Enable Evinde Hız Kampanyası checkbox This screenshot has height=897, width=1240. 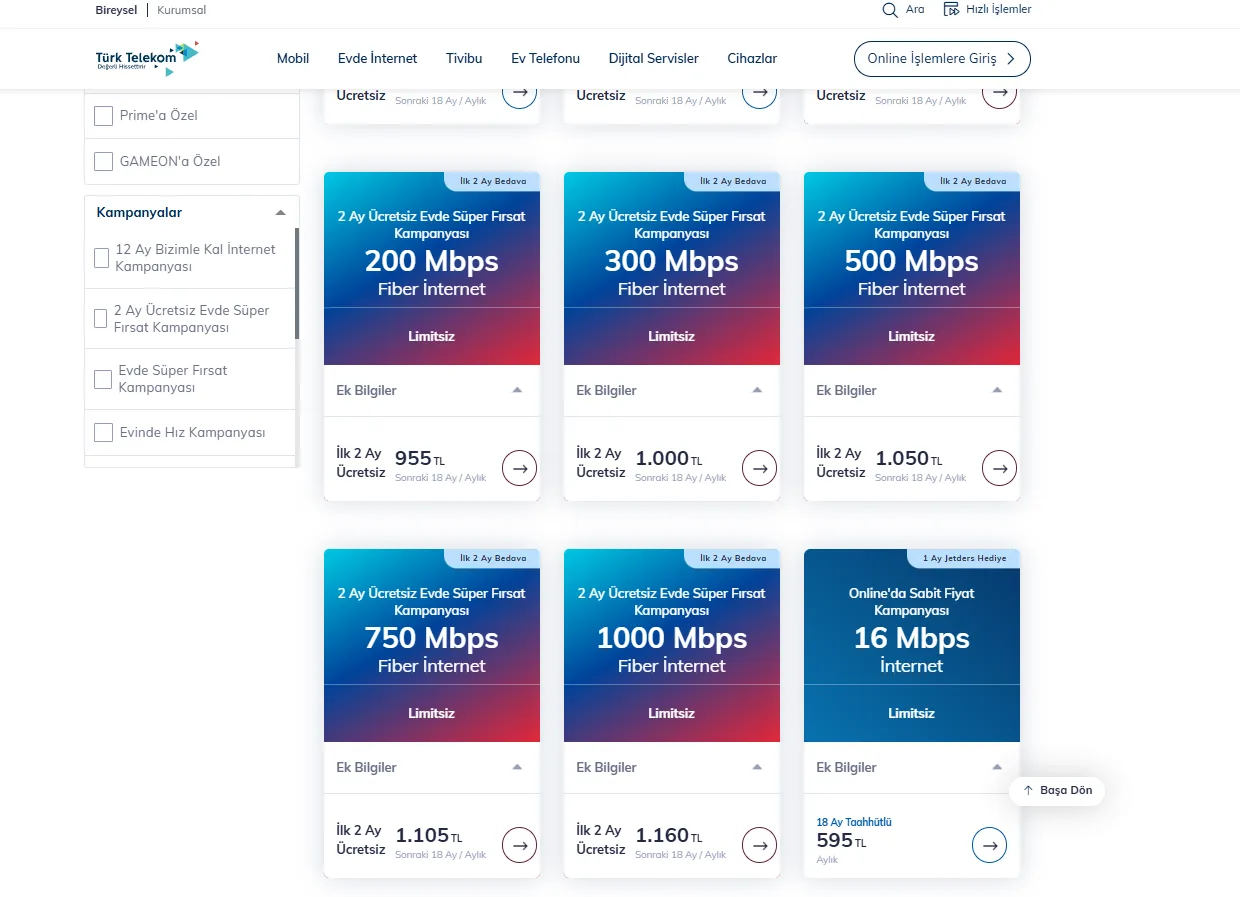103,432
